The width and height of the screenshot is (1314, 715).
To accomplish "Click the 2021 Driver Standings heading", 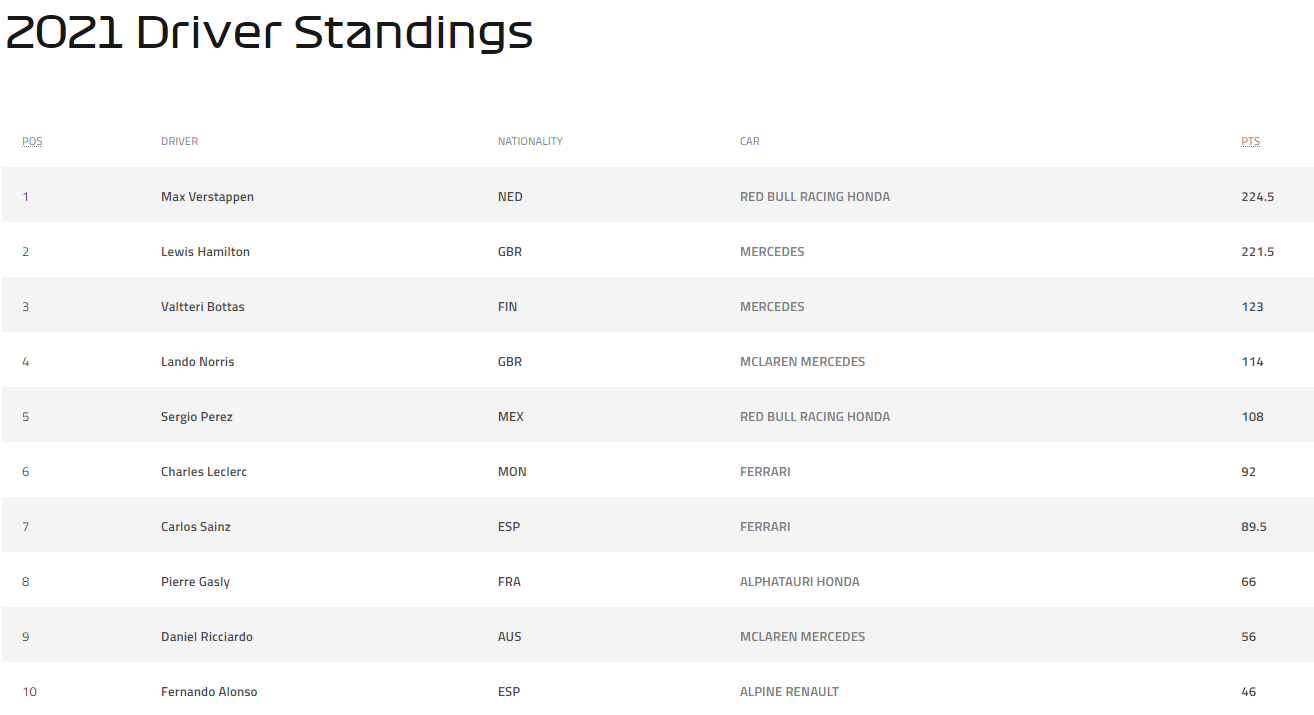I will pos(270,34).
